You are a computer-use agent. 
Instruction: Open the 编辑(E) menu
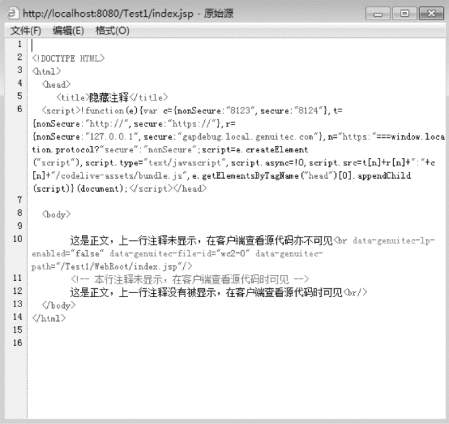coord(68,31)
